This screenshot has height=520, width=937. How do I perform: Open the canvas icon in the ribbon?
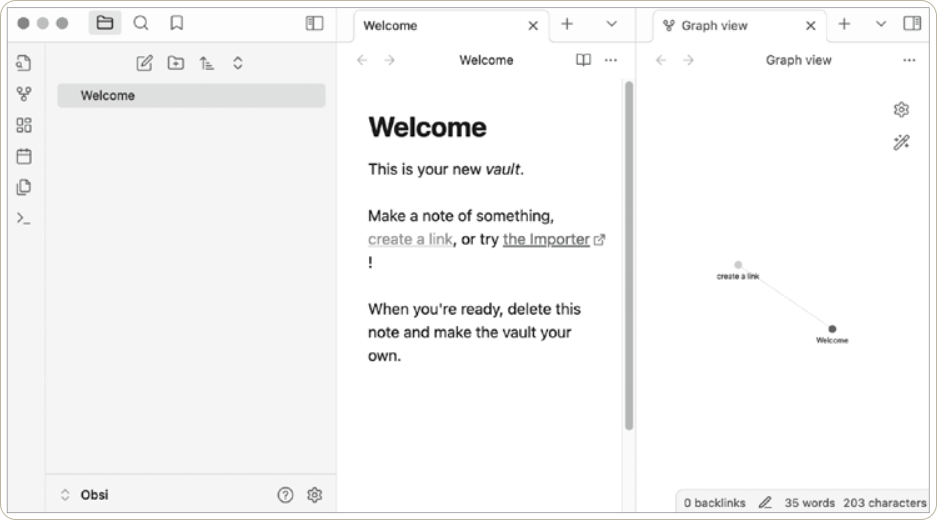point(24,125)
